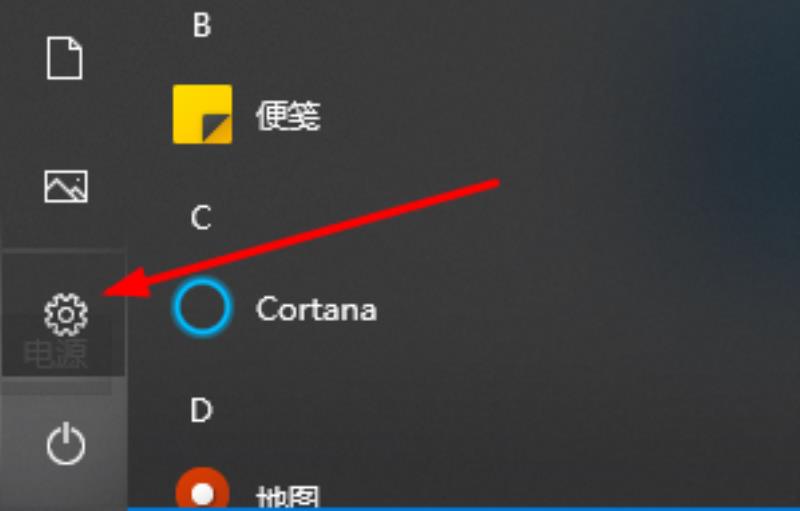Launch Cortana via its blue ring icon
Image resolution: width=800 pixels, height=511 pixels.
203,308
